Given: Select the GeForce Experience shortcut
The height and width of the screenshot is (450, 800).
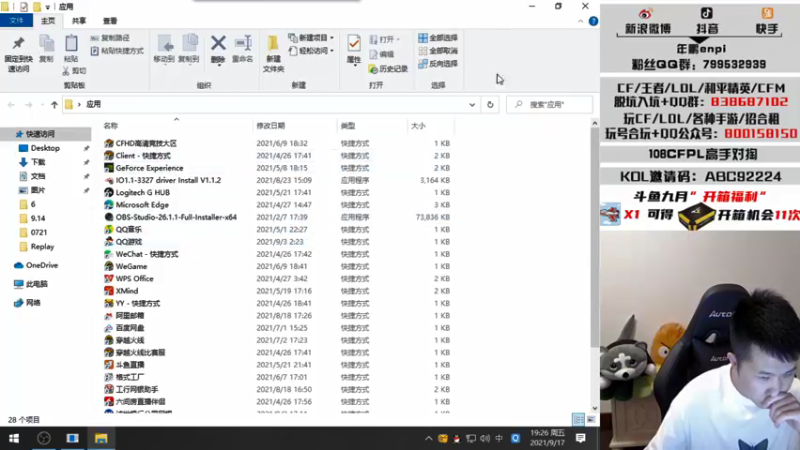Looking at the screenshot, I should (x=149, y=168).
